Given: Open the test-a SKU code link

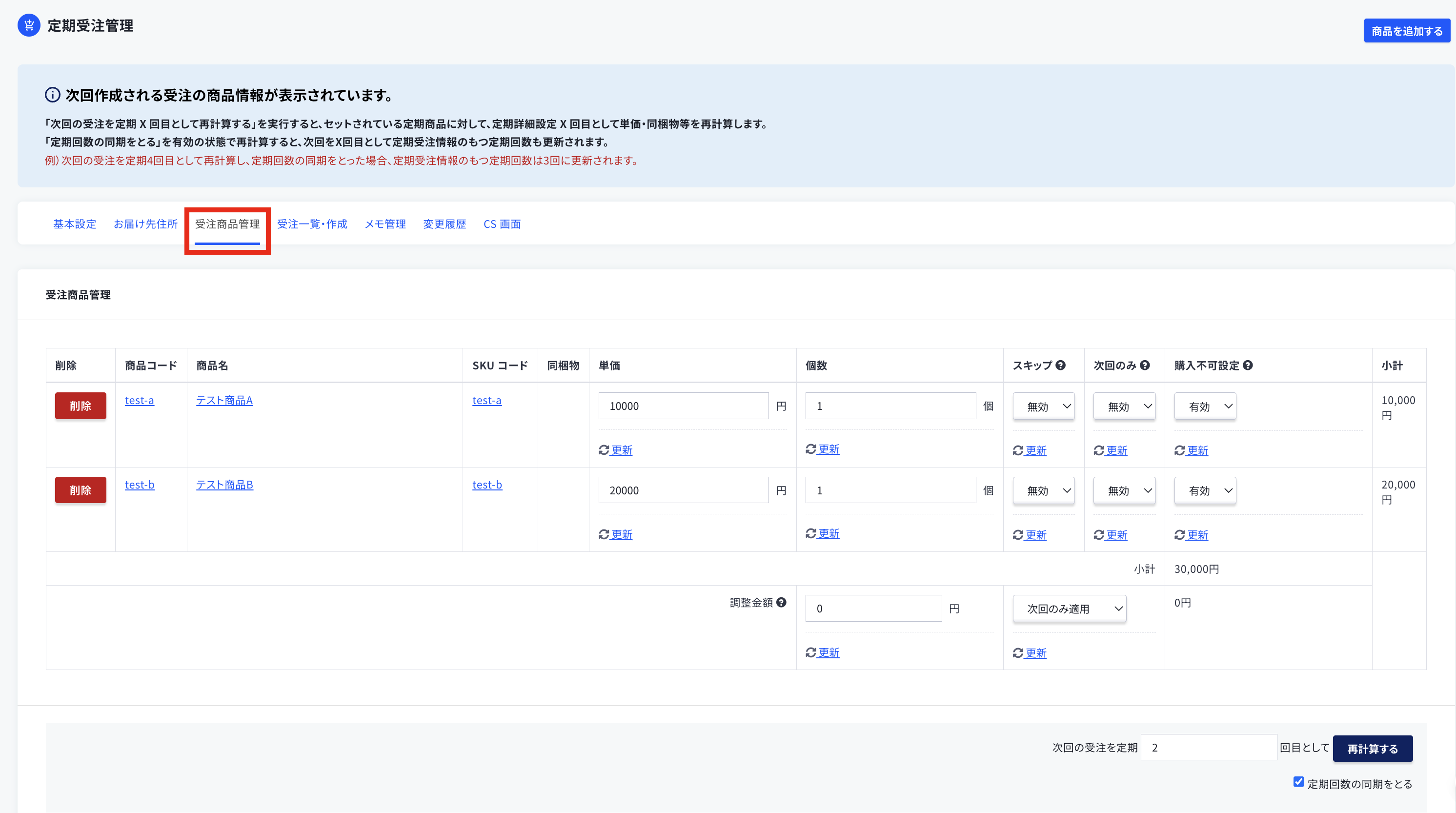Looking at the screenshot, I should pos(486,400).
